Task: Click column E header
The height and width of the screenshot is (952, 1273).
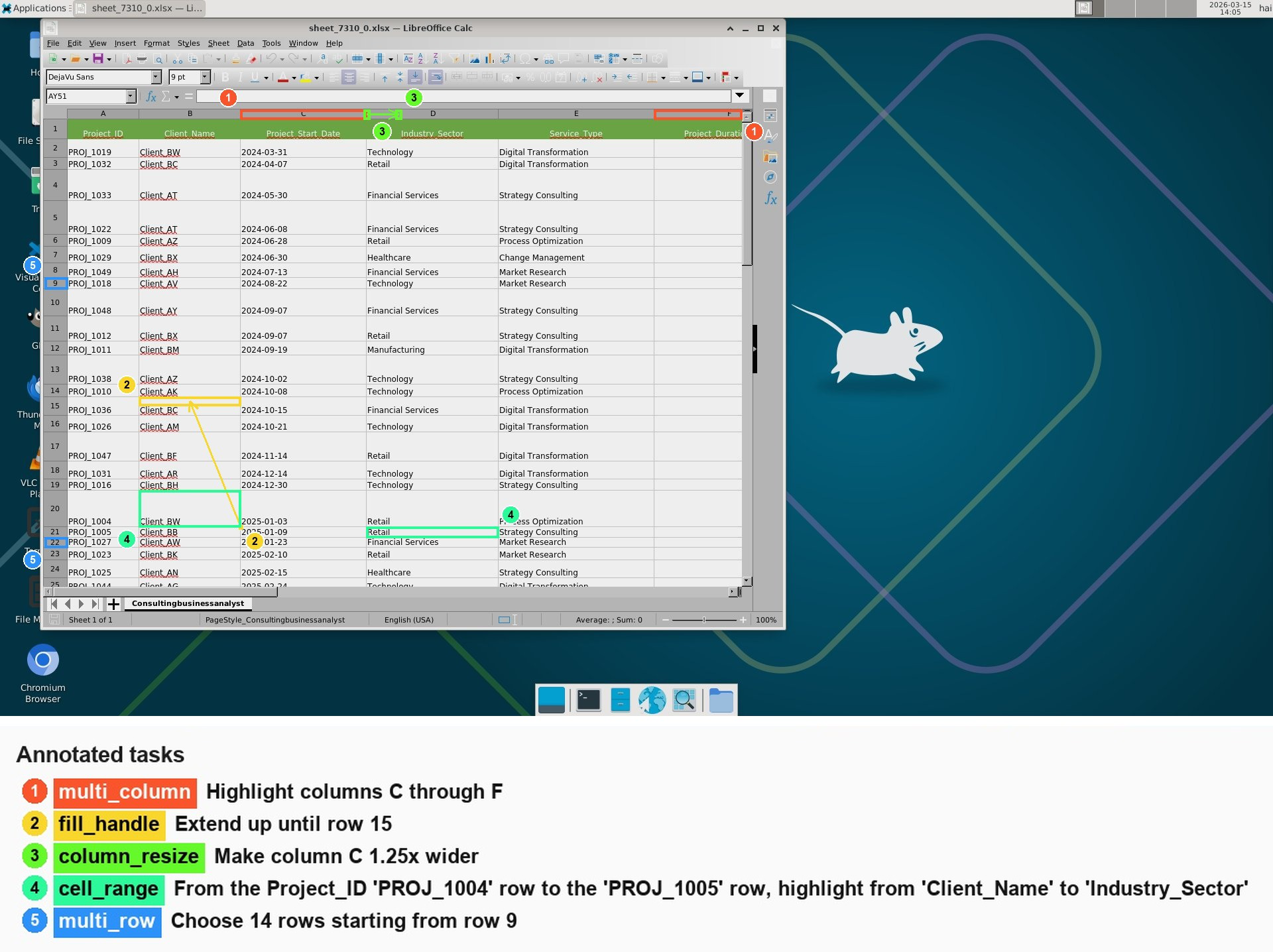Action: (x=576, y=114)
